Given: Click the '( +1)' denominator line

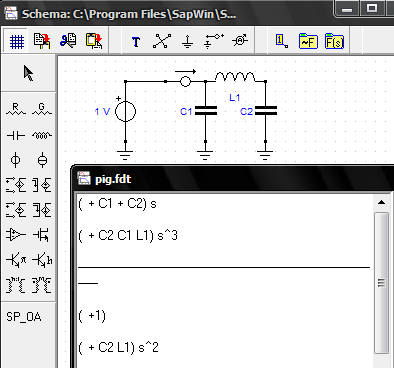Looking at the screenshot, I should (92, 316).
